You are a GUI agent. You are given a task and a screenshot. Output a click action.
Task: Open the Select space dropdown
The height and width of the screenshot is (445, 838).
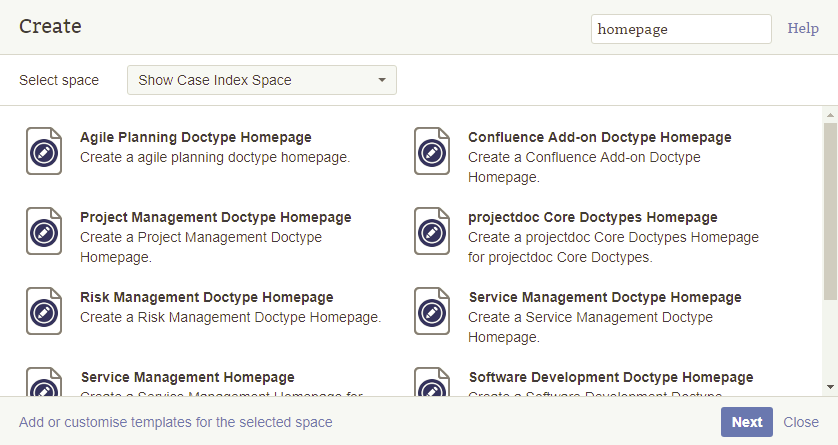(261, 80)
